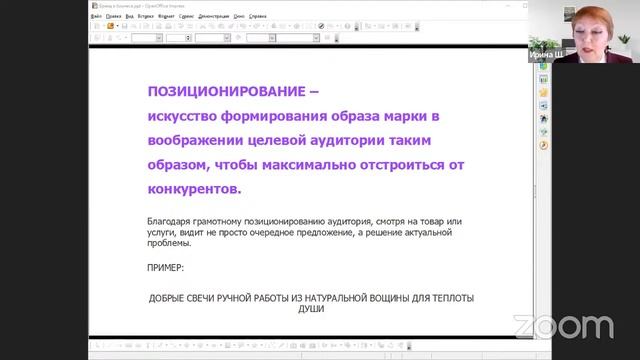Open Slide Transition sidebar icon
Image resolution: width=640 pixels, height=360 pixels.
pos(543,106)
